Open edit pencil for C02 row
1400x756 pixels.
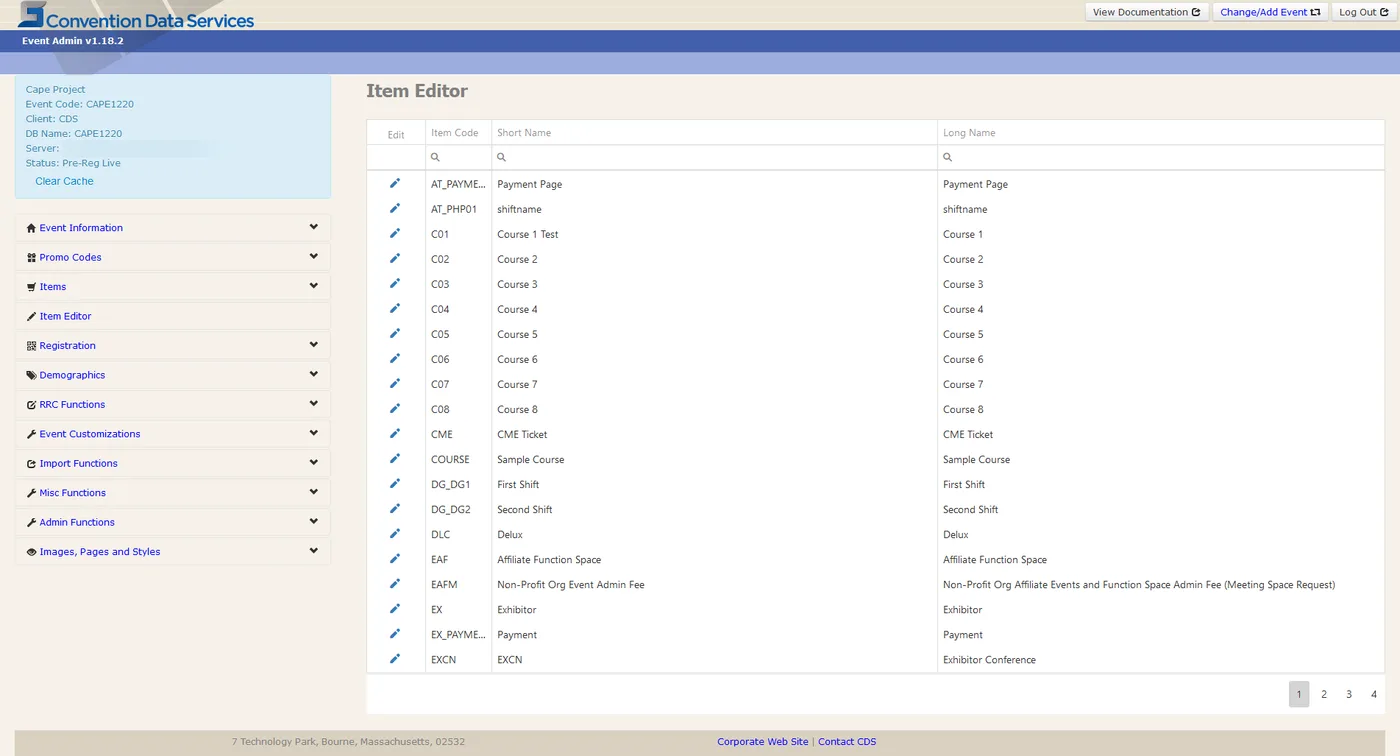pos(395,258)
